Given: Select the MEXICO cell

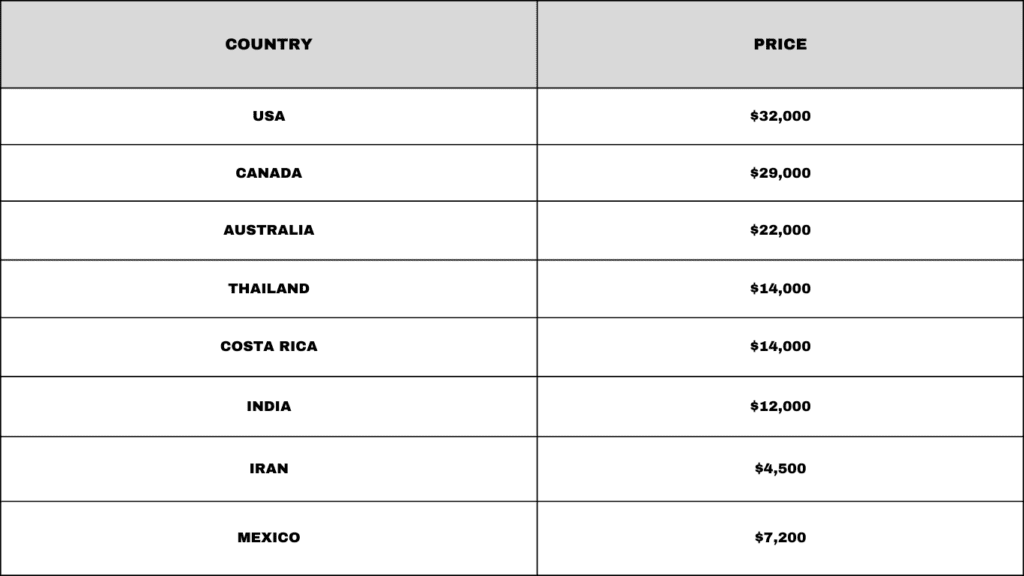Looking at the screenshot, I should click(268, 538).
